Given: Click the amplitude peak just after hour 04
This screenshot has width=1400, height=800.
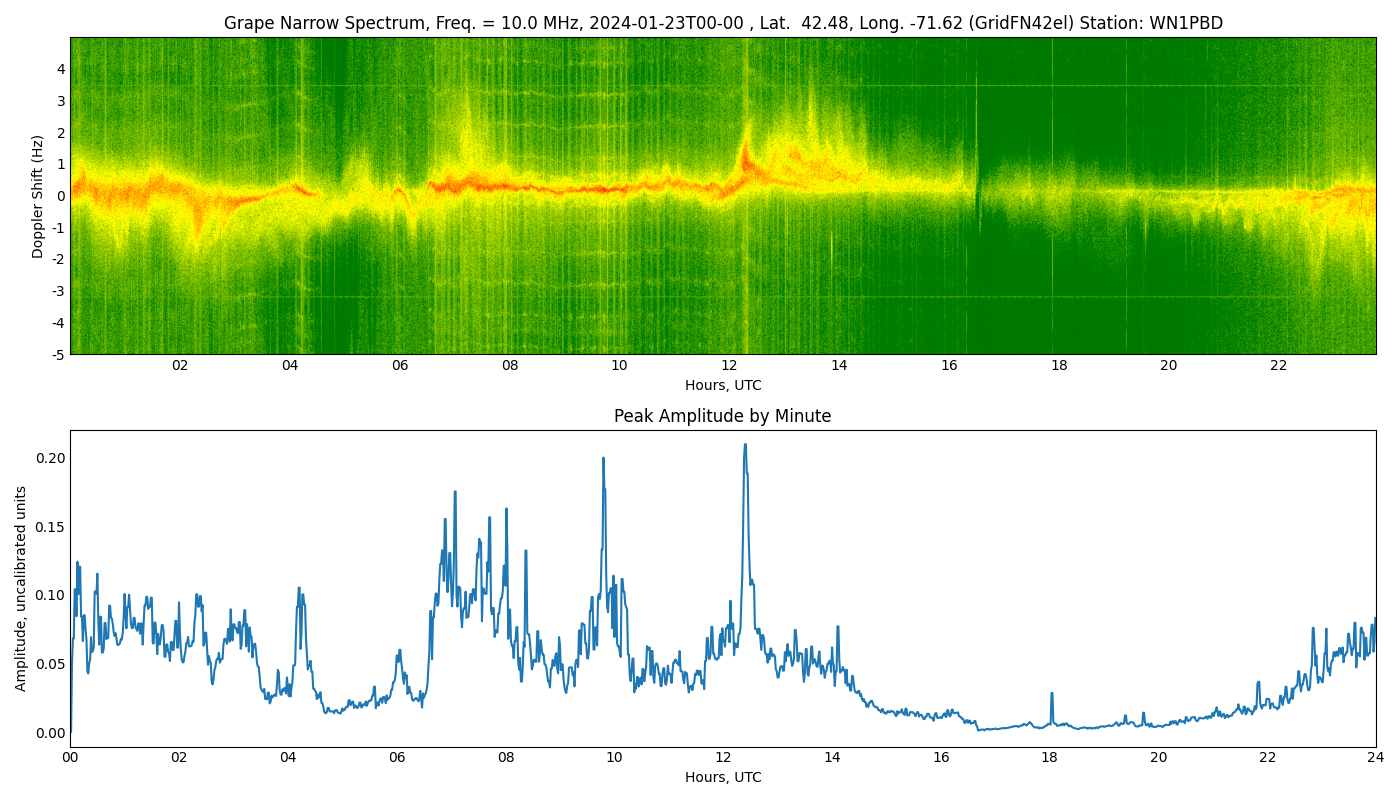Looking at the screenshot, I should tap(299, 590).
